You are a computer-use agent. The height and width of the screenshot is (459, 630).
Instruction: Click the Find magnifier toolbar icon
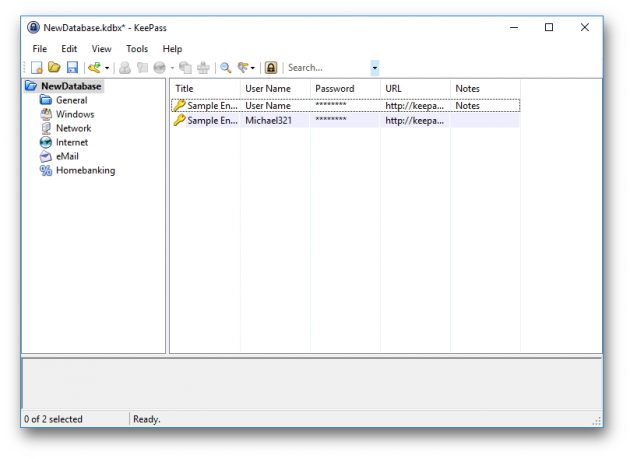click(x=226, y=68)
